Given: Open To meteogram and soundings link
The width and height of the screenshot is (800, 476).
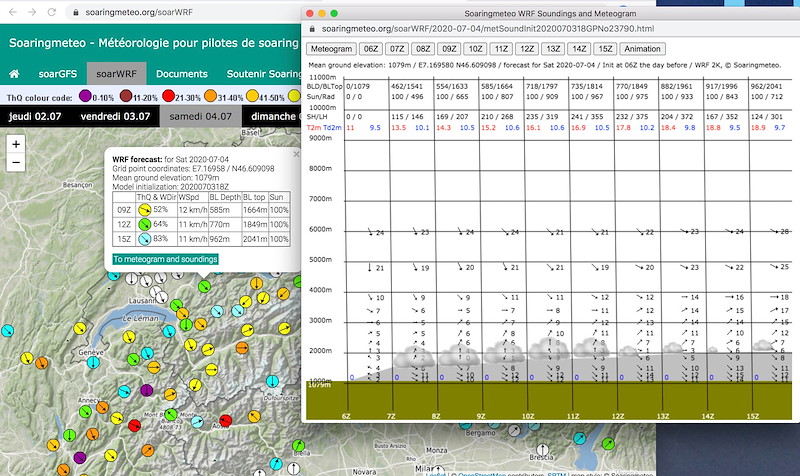Looking at the screenshot, I should 165,259.
